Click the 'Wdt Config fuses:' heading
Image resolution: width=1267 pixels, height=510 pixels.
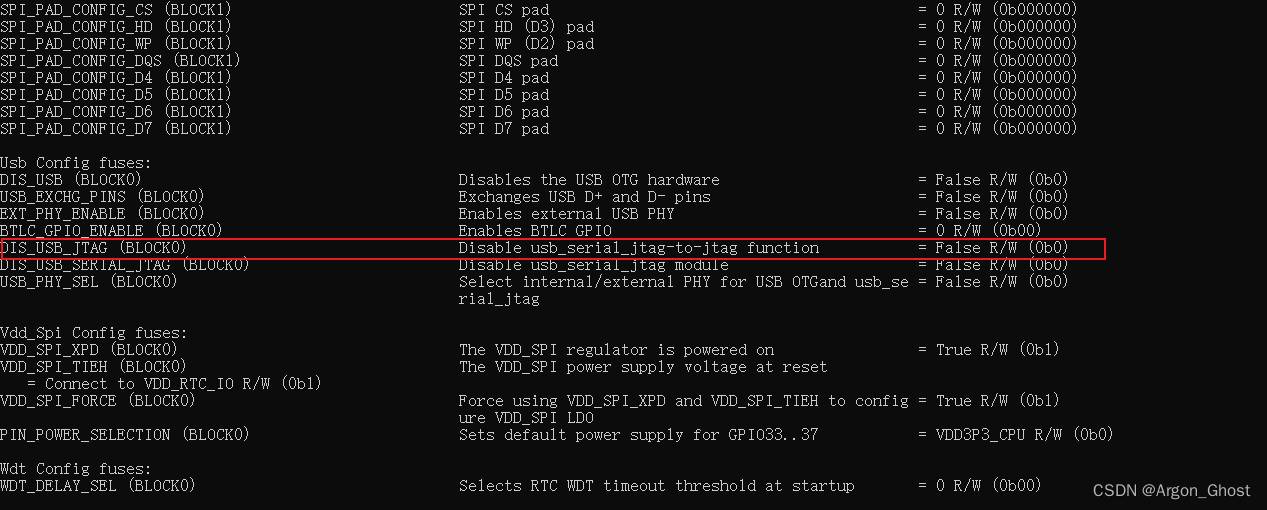pos(76,469)
